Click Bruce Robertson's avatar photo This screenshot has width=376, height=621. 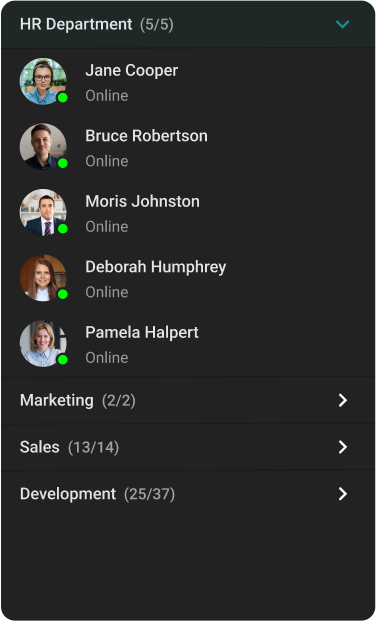click(x=43, y=147)
